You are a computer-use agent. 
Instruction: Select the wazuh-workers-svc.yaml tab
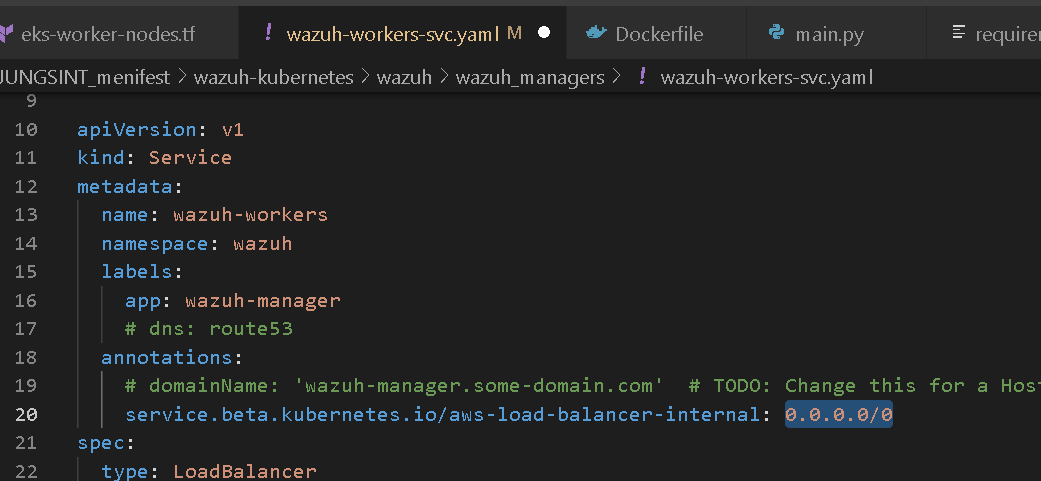click(402, 33)
